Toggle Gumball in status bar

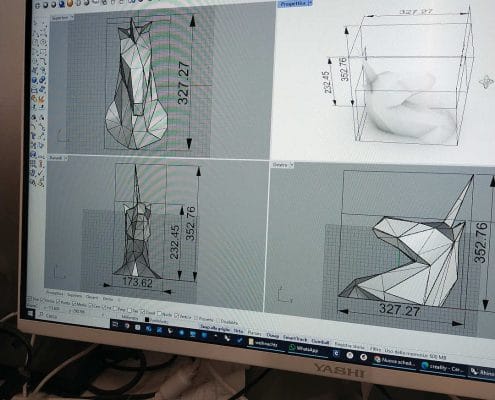point(320,342)
